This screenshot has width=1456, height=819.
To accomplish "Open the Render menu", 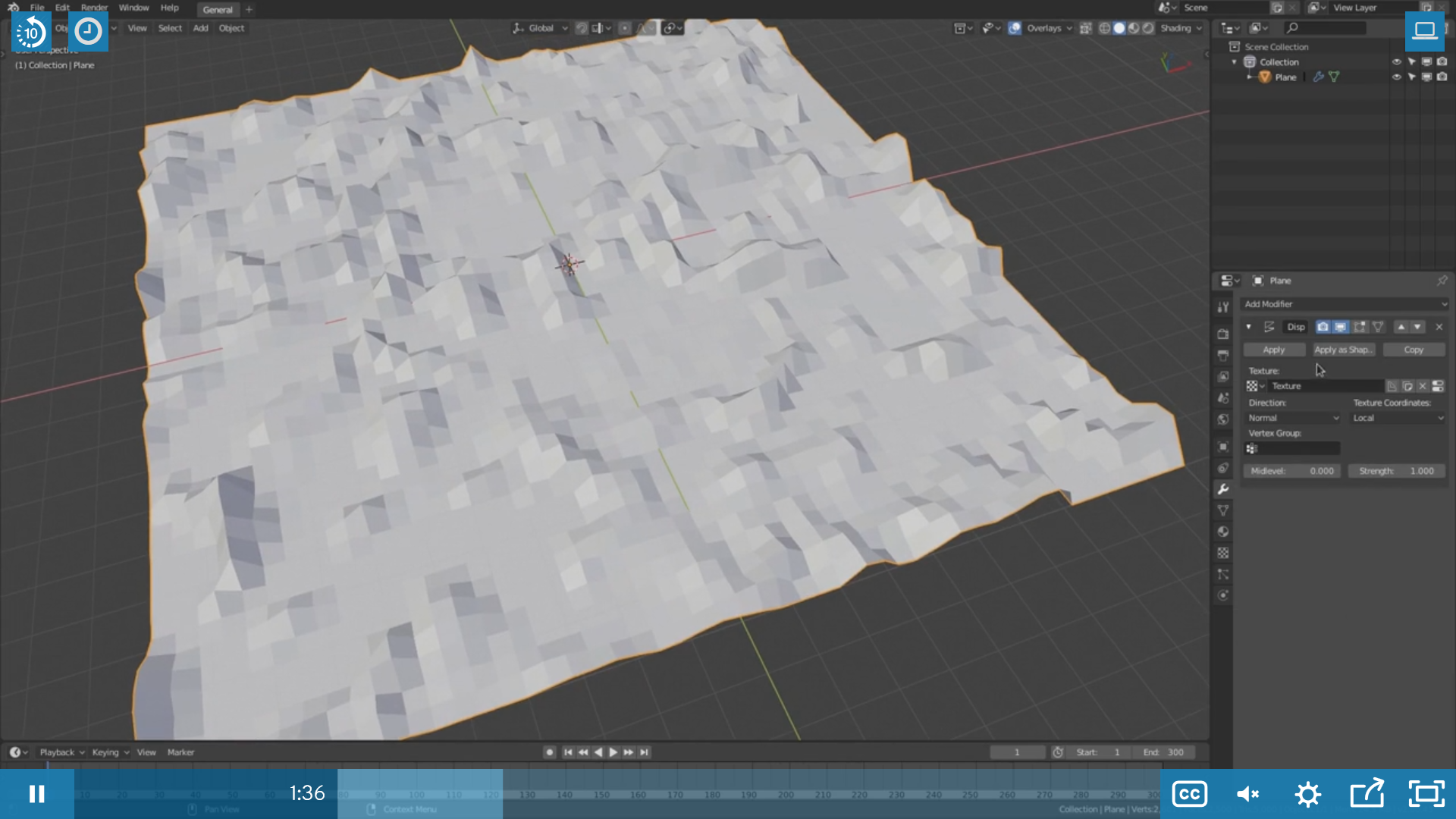I will (94, 8).
